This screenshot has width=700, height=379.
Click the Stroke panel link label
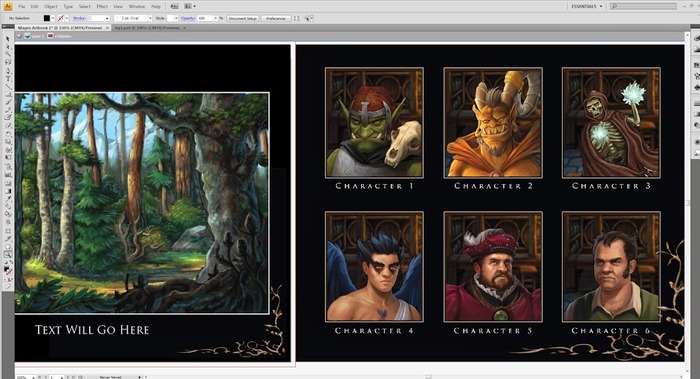[x=79, y=18]
